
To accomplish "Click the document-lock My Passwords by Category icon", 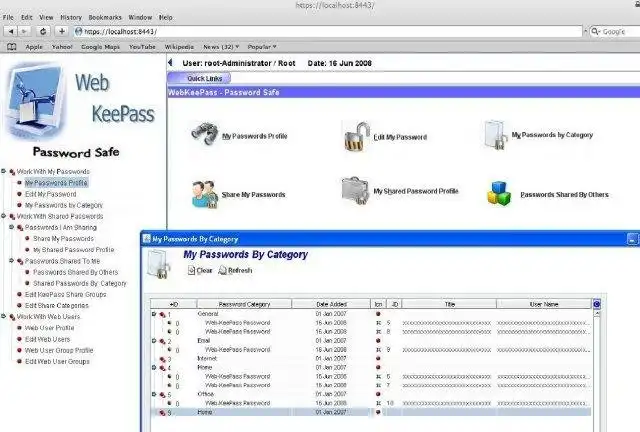I will coord(496,135).
